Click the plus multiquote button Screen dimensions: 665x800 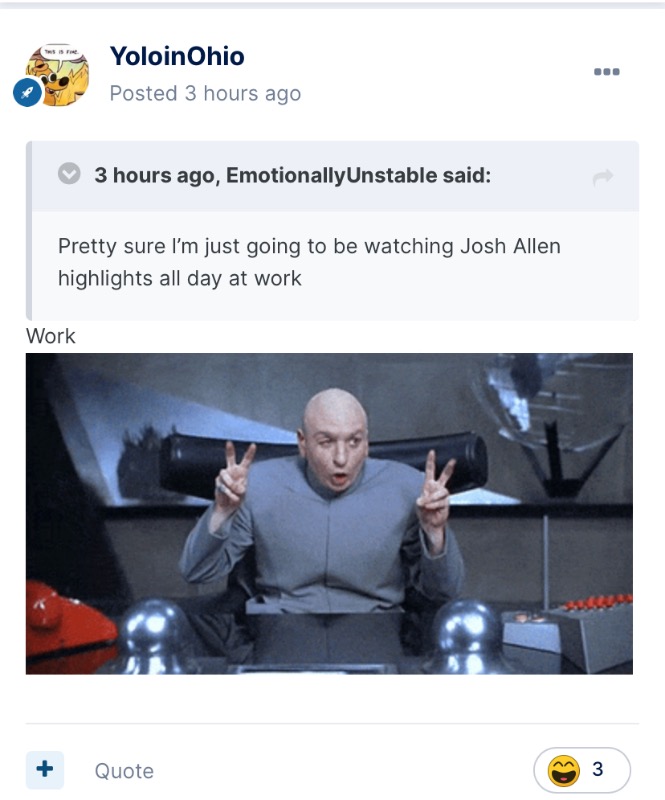click(x=45, y=769)
